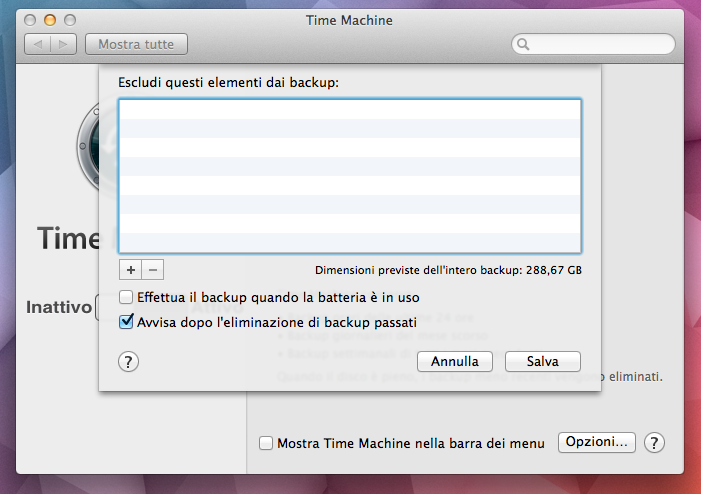Click Mostra tutte in the toolbar

136,44
